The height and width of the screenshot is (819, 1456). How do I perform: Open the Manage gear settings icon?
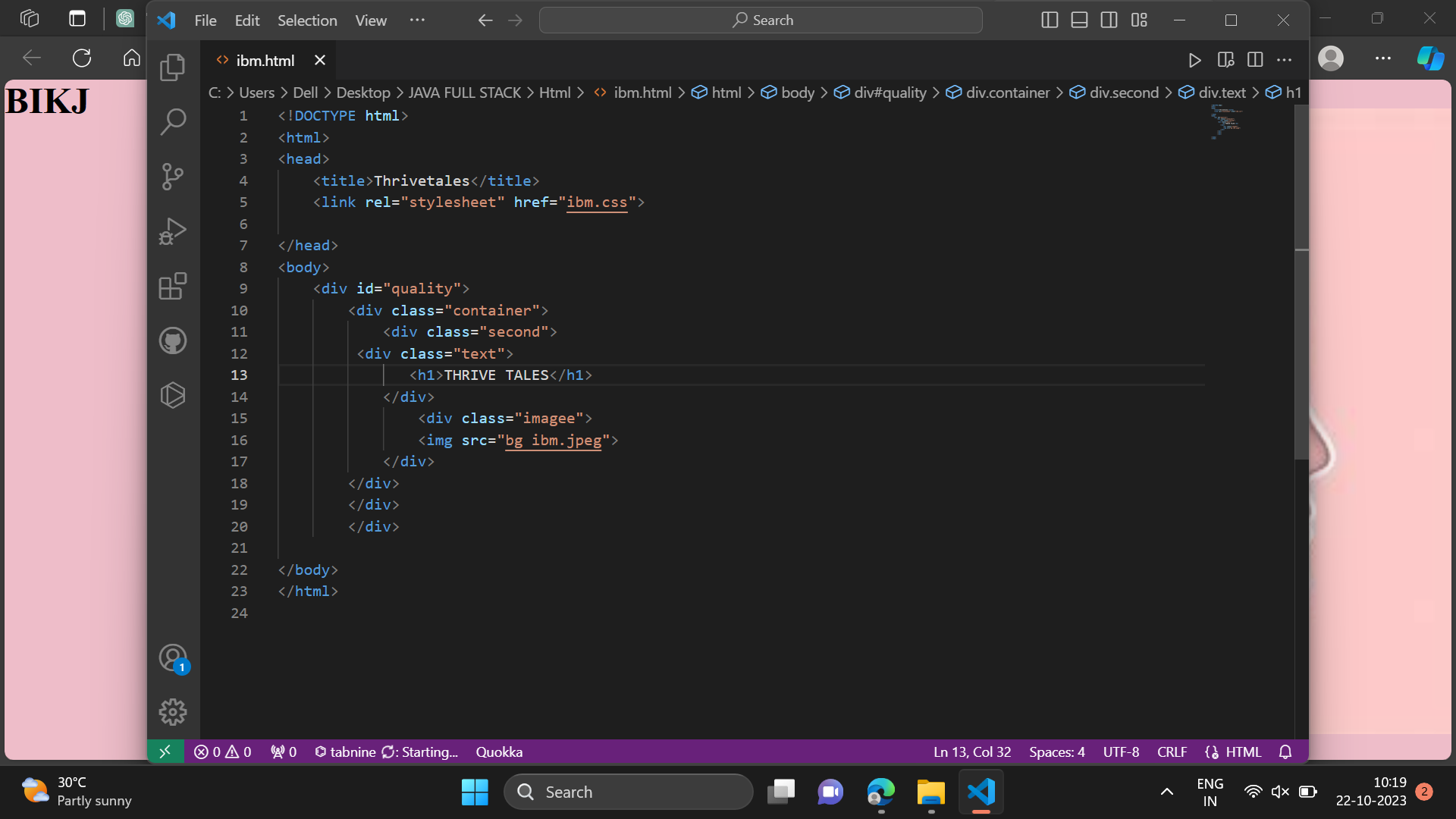173,711
